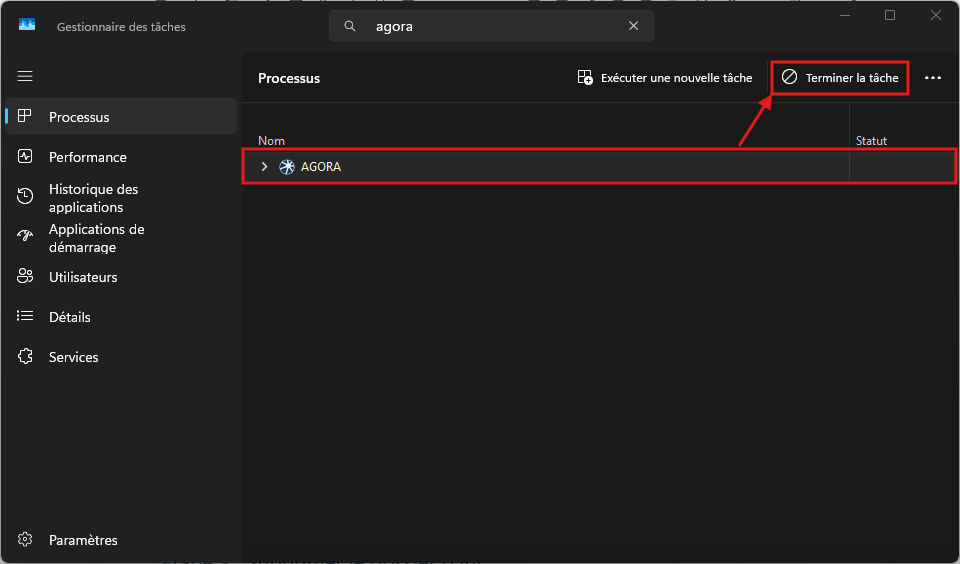The height and width of the screenshot is (564, 960).
Task: Open the Services page
Action: (x=121, y=356)
